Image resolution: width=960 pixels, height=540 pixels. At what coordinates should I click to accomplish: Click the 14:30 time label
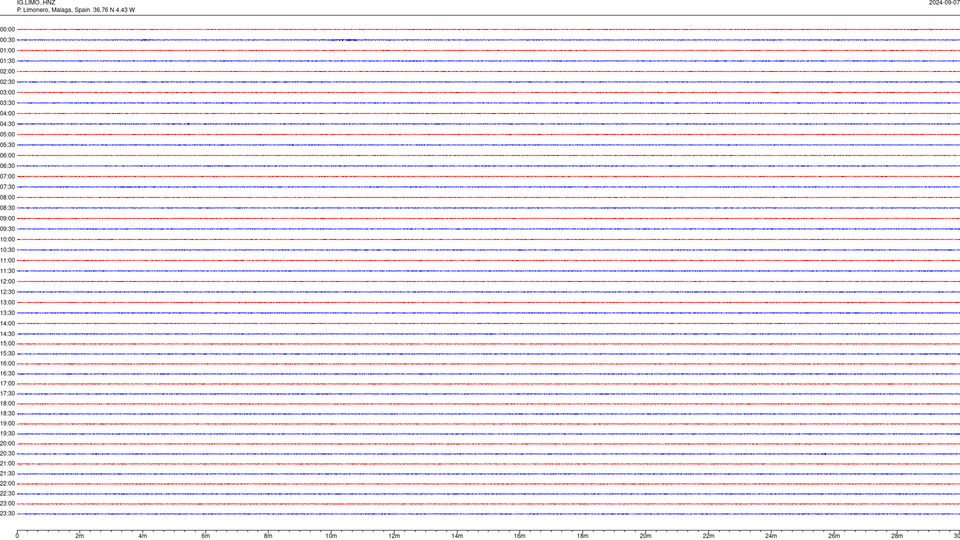pyautogui.click(x=7, y=334)
